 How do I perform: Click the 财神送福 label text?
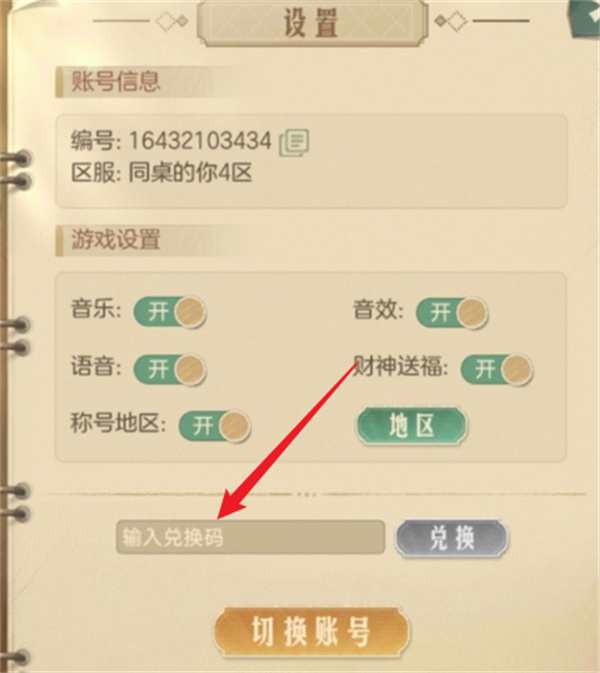point(400,367)
